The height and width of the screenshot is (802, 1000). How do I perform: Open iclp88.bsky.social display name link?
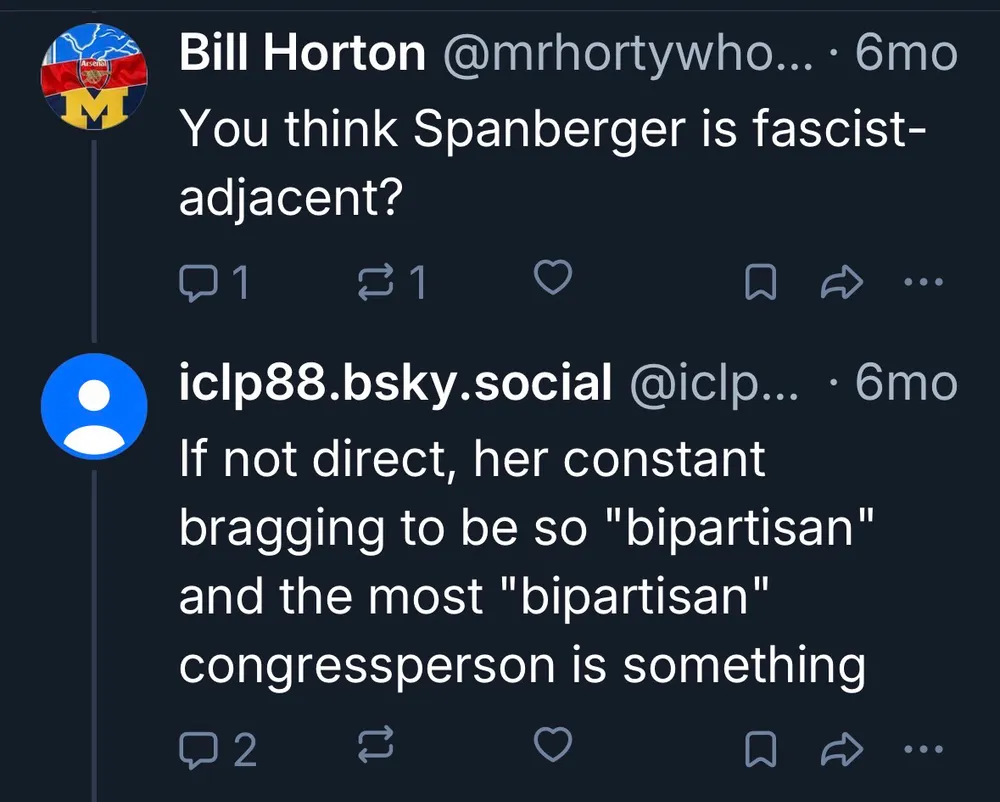pos(395,382)
